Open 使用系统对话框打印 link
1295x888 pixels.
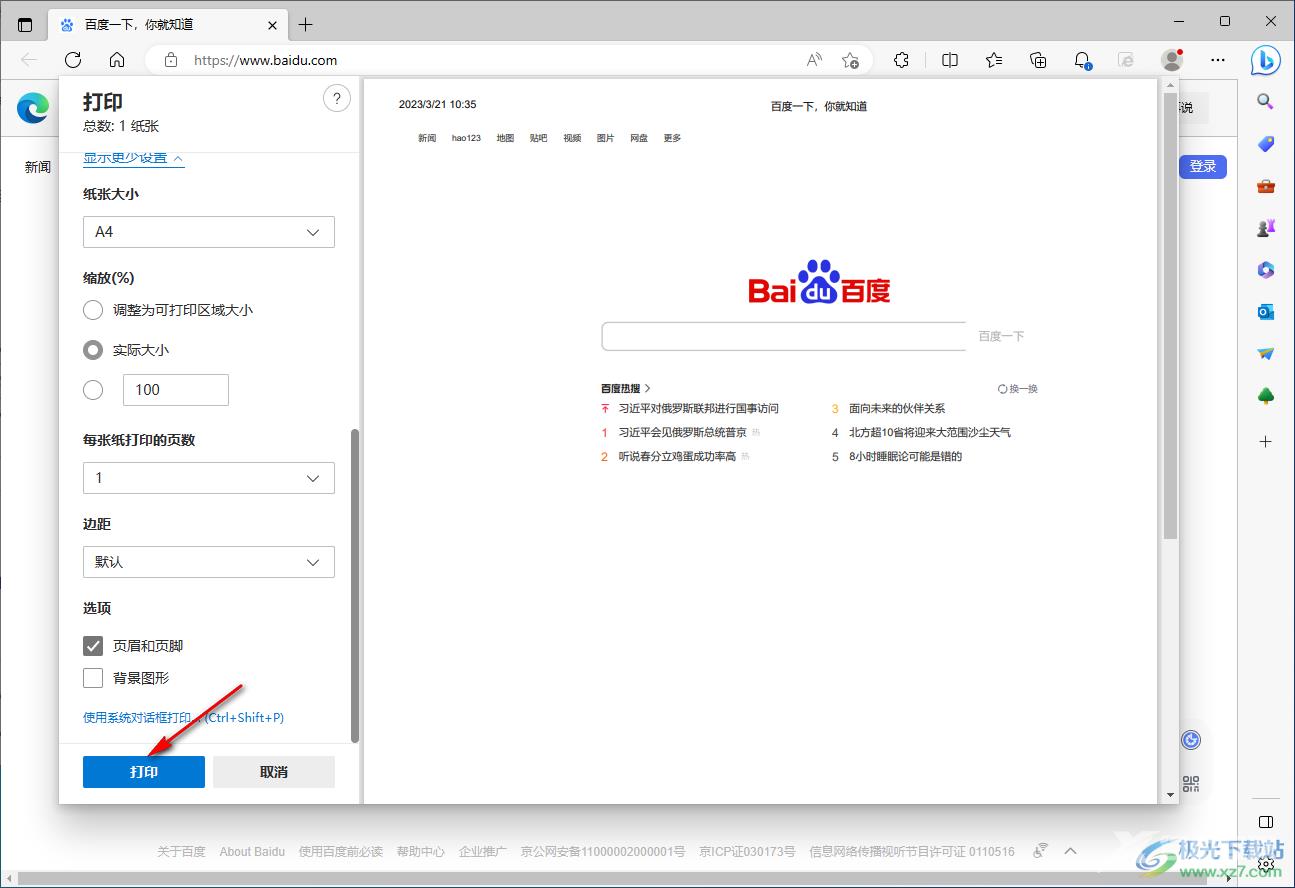184,717
